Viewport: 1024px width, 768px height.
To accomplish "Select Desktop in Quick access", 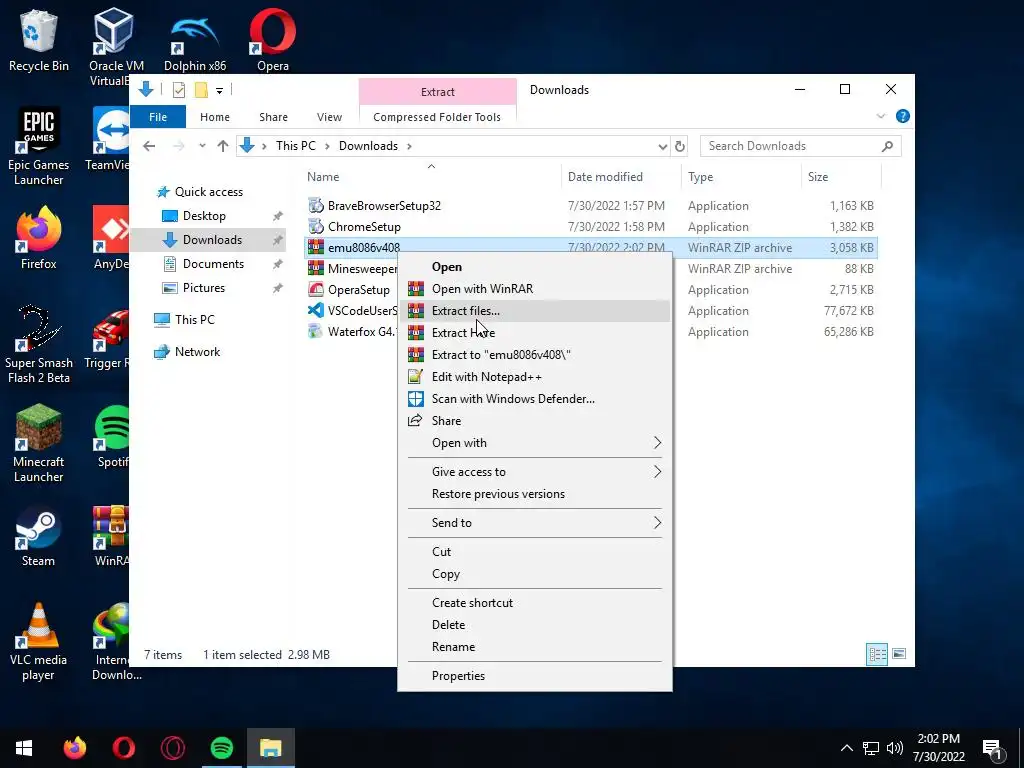I will click(204, 216).
